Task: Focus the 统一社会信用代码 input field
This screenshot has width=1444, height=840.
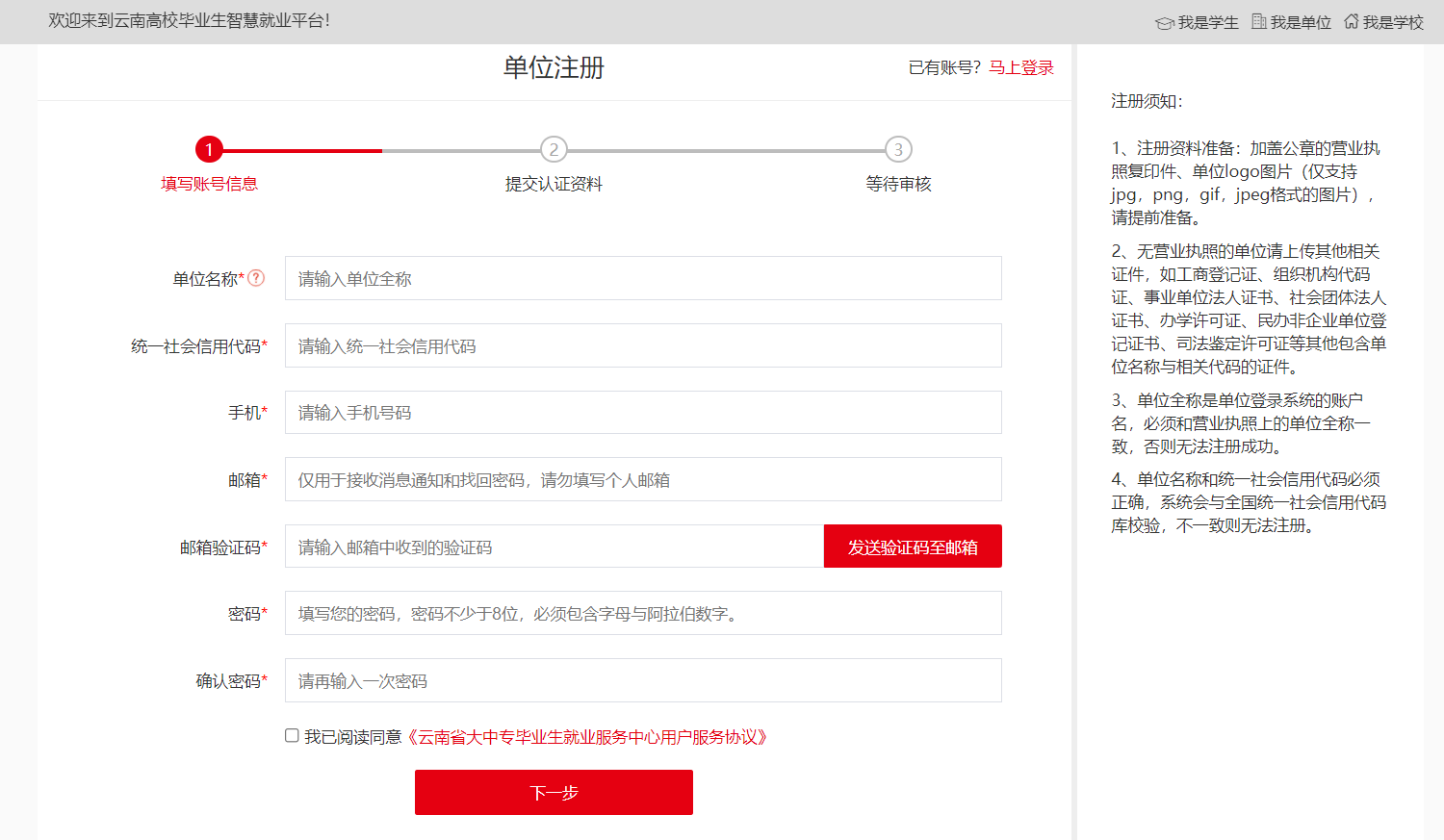Action: 643,345
